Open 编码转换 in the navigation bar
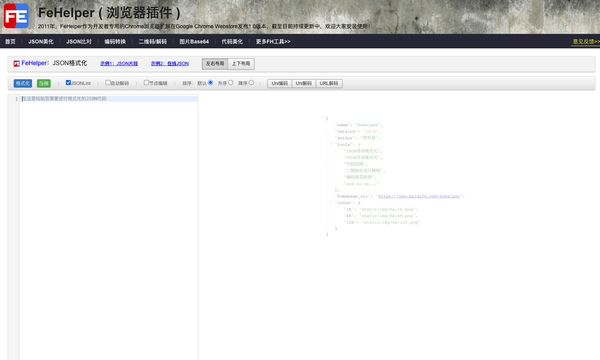 coord(115,41)
